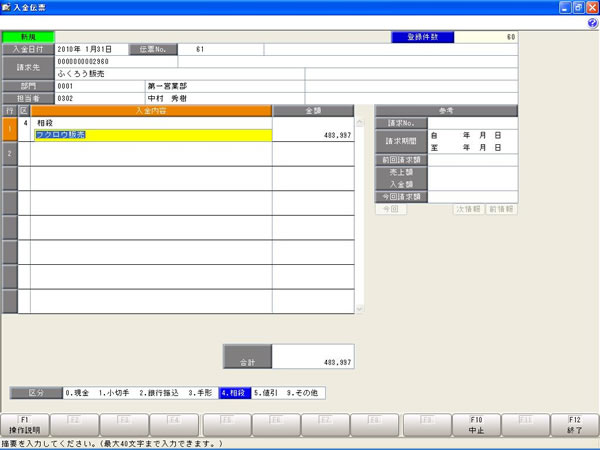Viewport: 600px width, 450px height.
Task: Click the scroll up arrow of payment list
Action: [360, 123]
